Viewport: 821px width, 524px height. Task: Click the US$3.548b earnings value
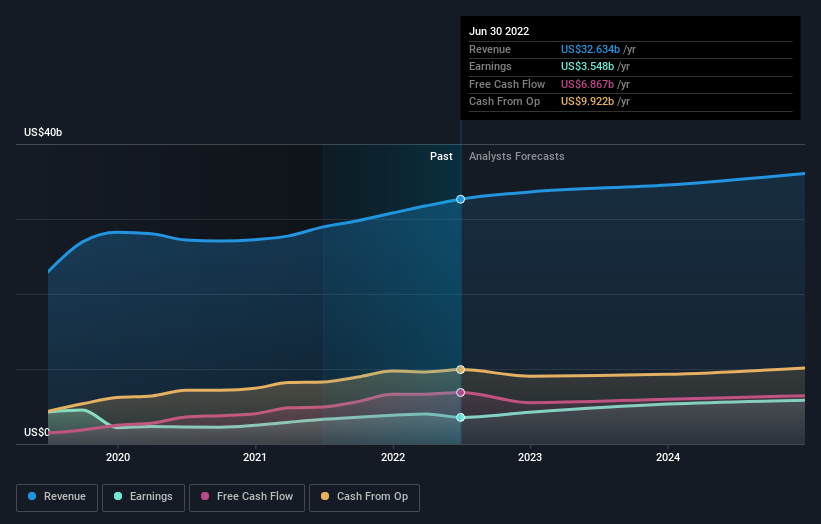click(x=587, y=66)
